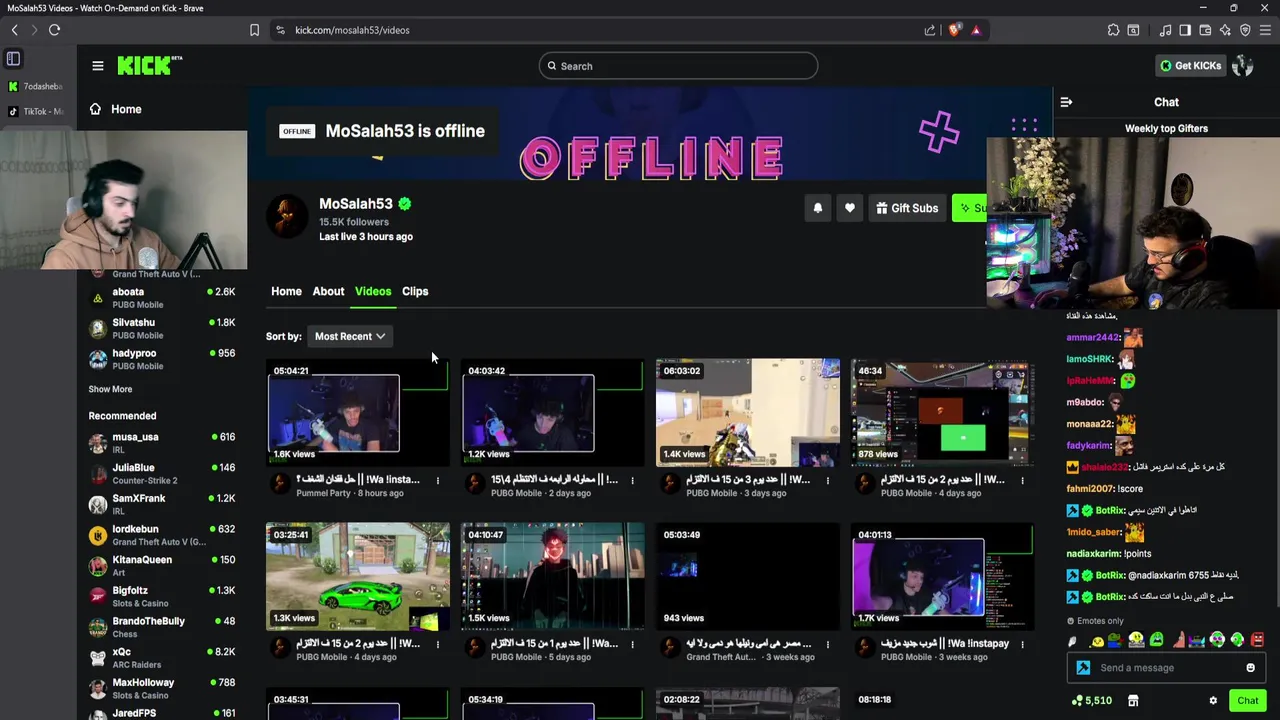Expand Show more in the sidebar
Viewport: 1280px width, 720px height.
click(x=110, y=389)
